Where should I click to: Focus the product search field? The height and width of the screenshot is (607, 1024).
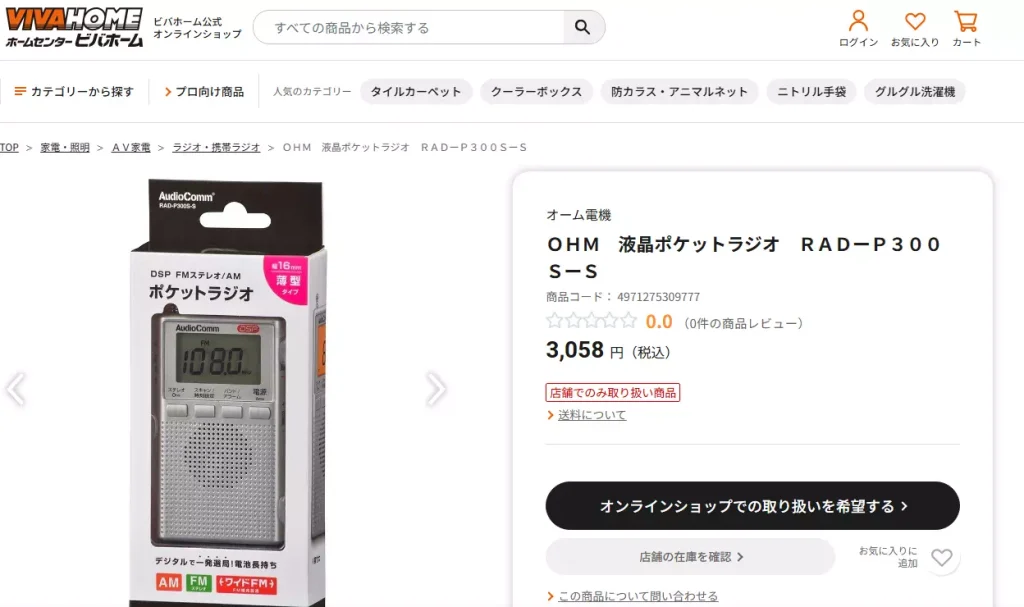(409, 27)
